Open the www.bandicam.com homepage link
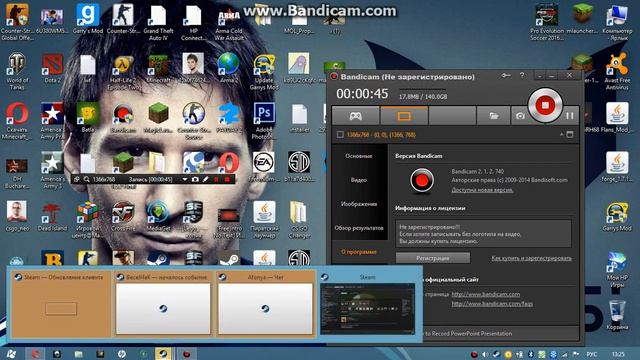This screenshot has height=360, width=640. point(486,294)
